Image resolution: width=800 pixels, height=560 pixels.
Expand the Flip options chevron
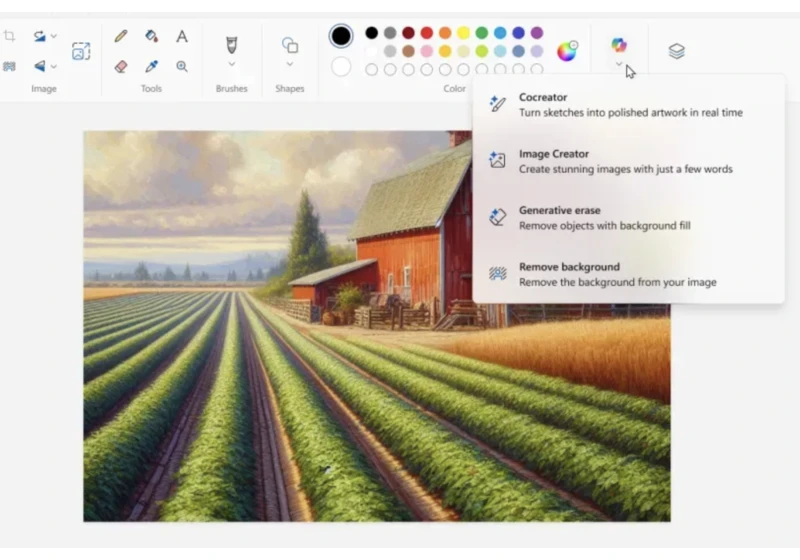coord(54,66)
